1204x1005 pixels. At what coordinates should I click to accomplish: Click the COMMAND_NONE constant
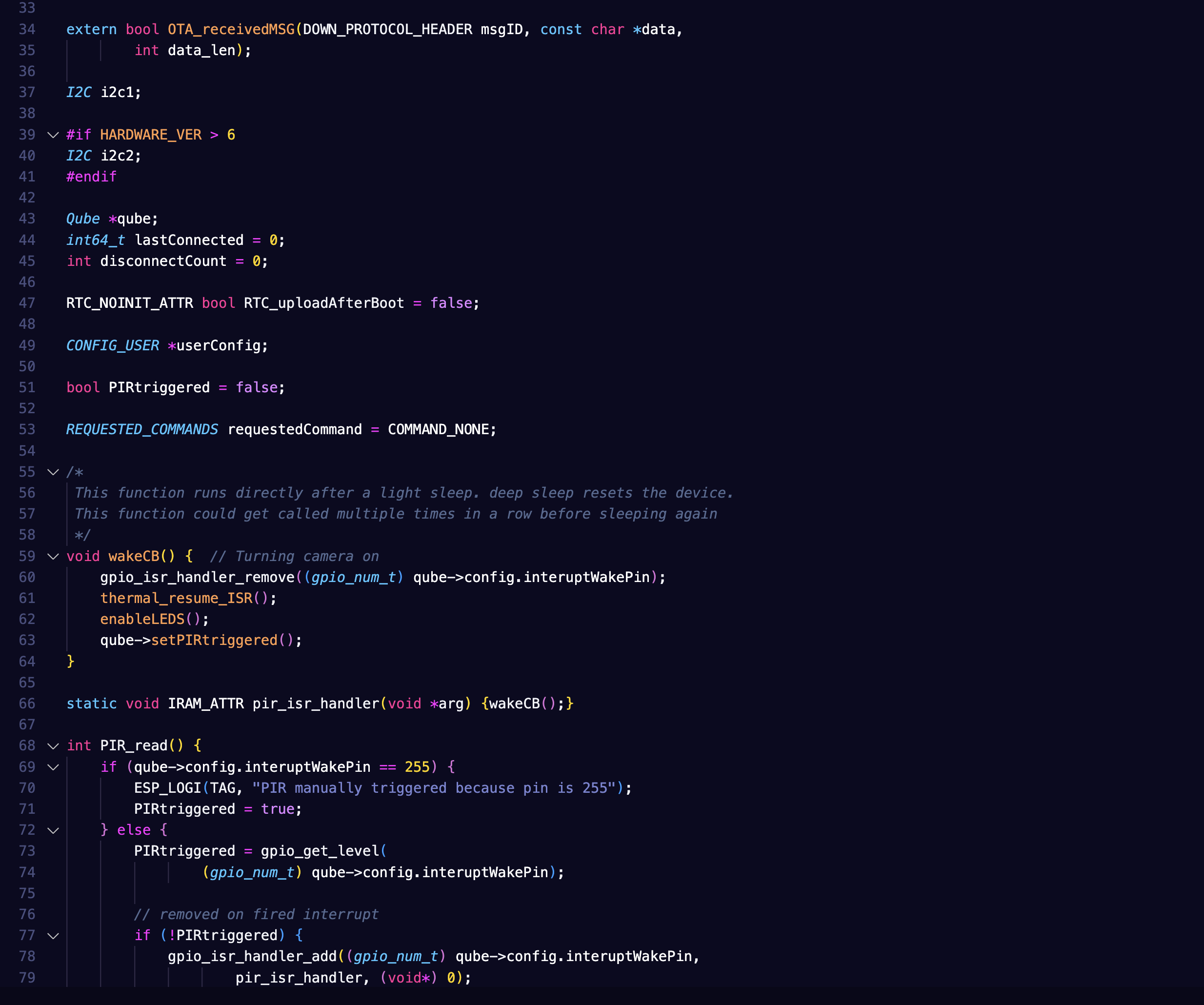pos(438,429)
